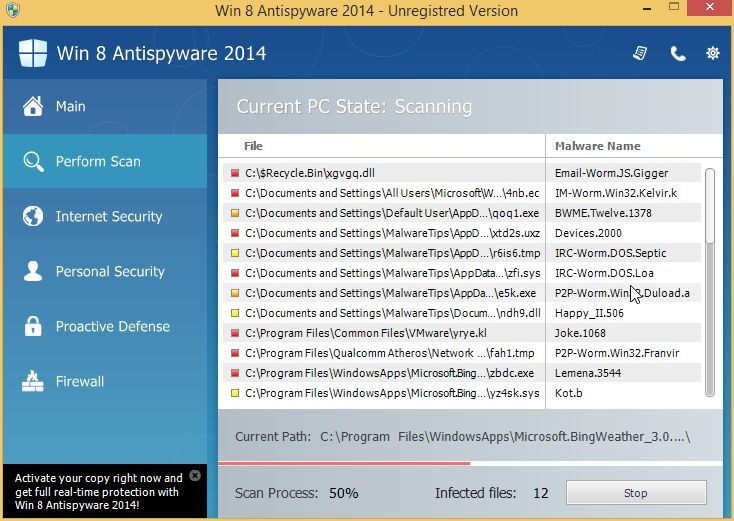Select Kot.b malware entry
This screenshot has width=734, height=521.
pyautogui.click(x=568, y=393)
